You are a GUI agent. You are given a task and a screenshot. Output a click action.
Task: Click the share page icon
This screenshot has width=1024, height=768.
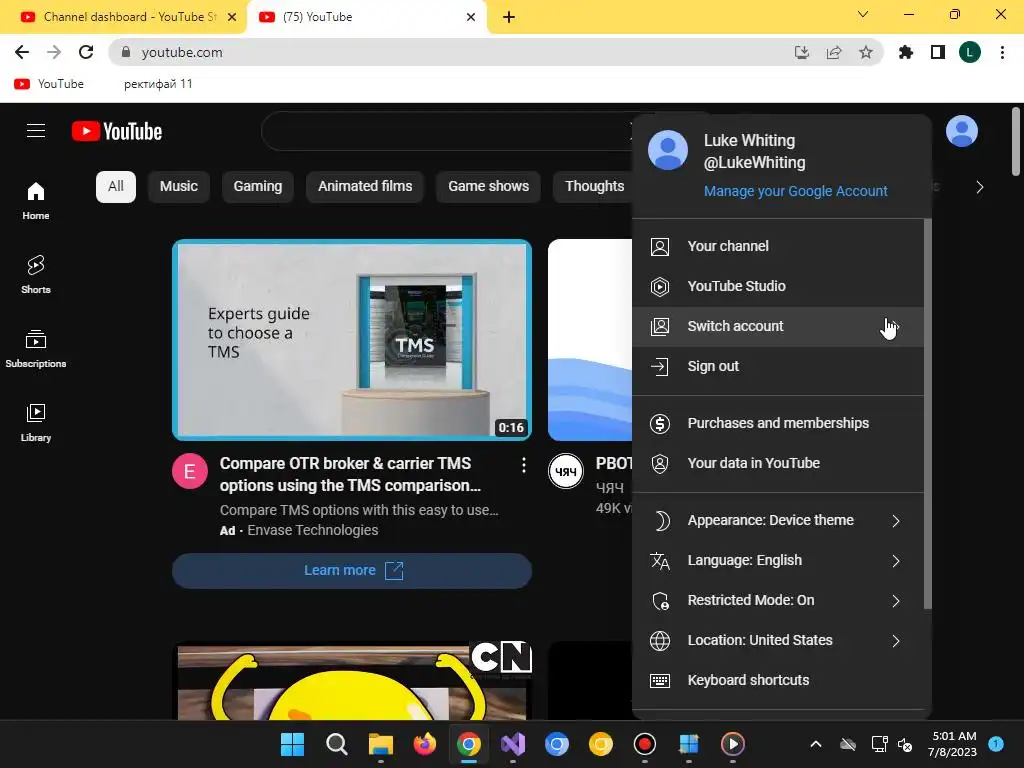pyautogui.click(x=834, y=52)
